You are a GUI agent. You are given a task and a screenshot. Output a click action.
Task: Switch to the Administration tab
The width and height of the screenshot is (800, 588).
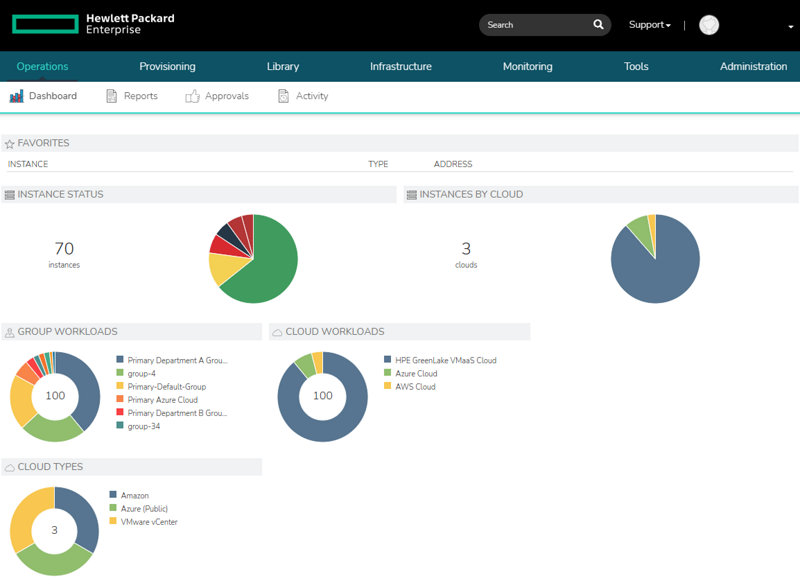(x=753, y=67)
